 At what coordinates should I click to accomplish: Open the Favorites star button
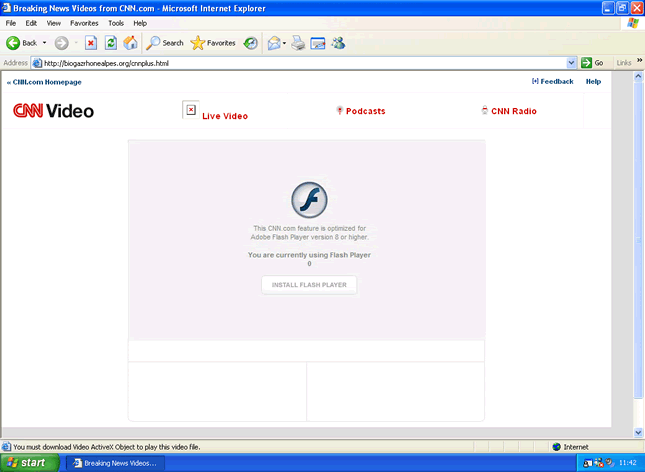(213, 43)
